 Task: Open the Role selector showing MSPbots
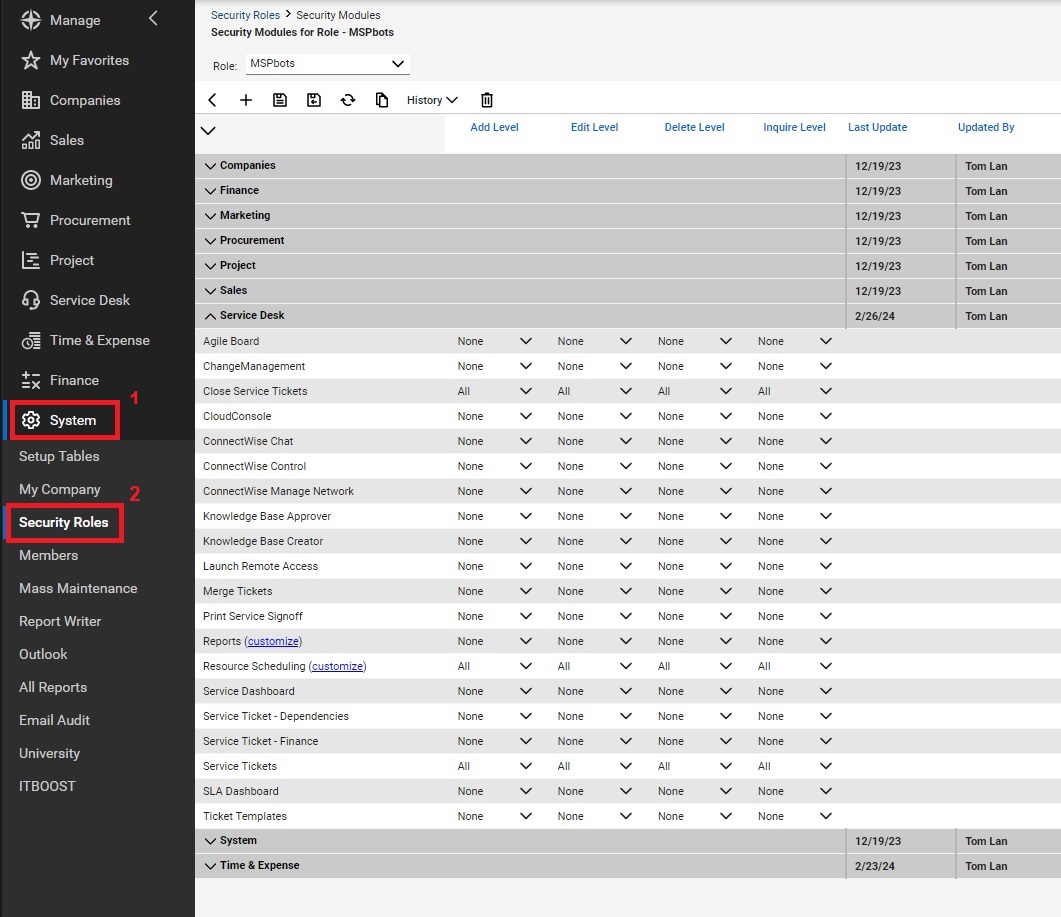tap(328, 64)
